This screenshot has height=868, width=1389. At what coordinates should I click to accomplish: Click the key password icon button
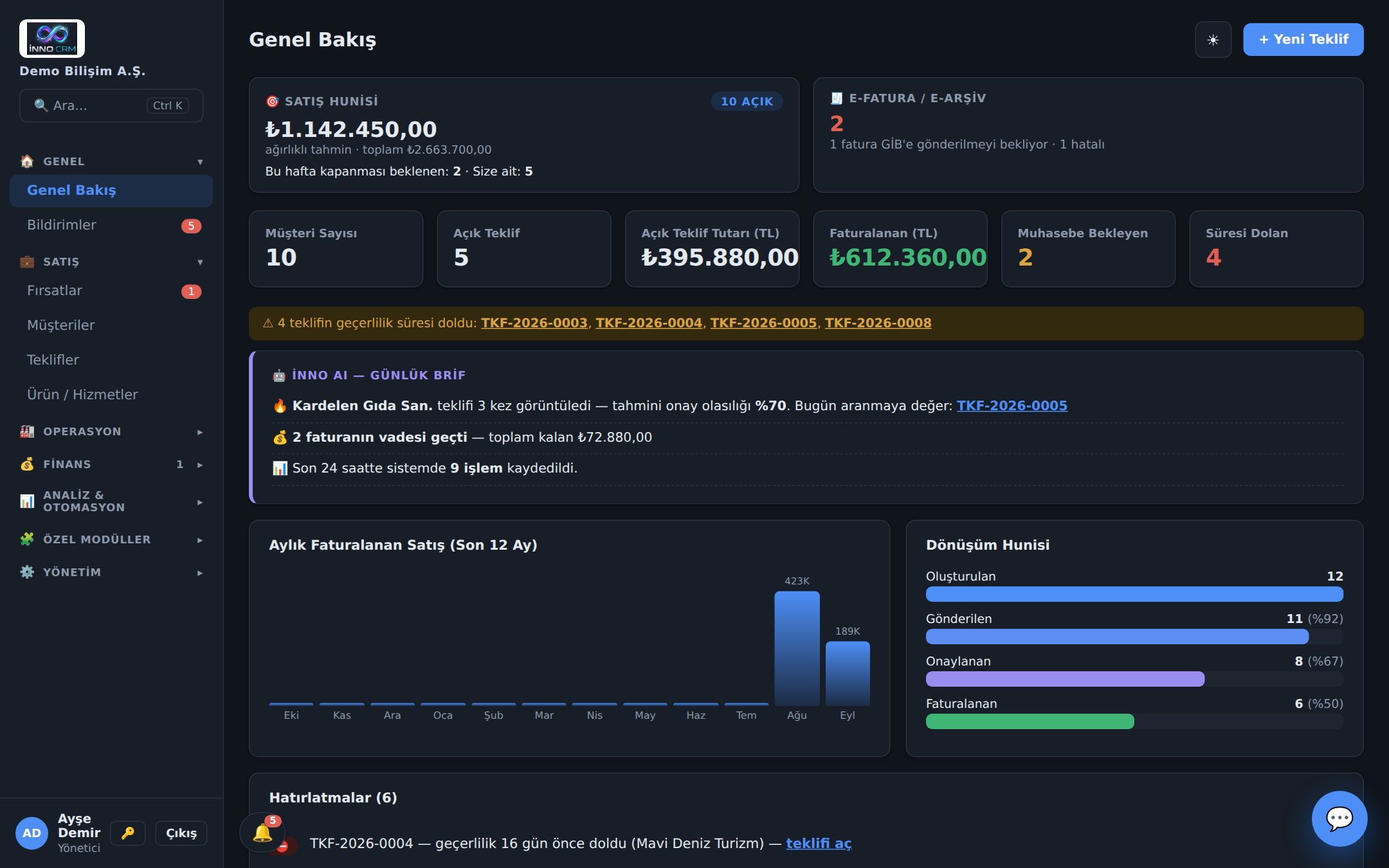coord(128,833)
